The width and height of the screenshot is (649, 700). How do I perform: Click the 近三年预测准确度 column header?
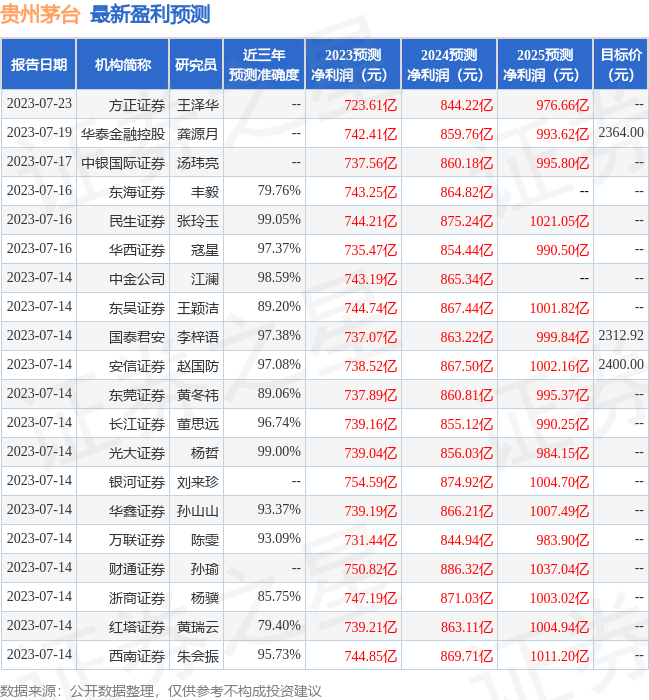264,65
